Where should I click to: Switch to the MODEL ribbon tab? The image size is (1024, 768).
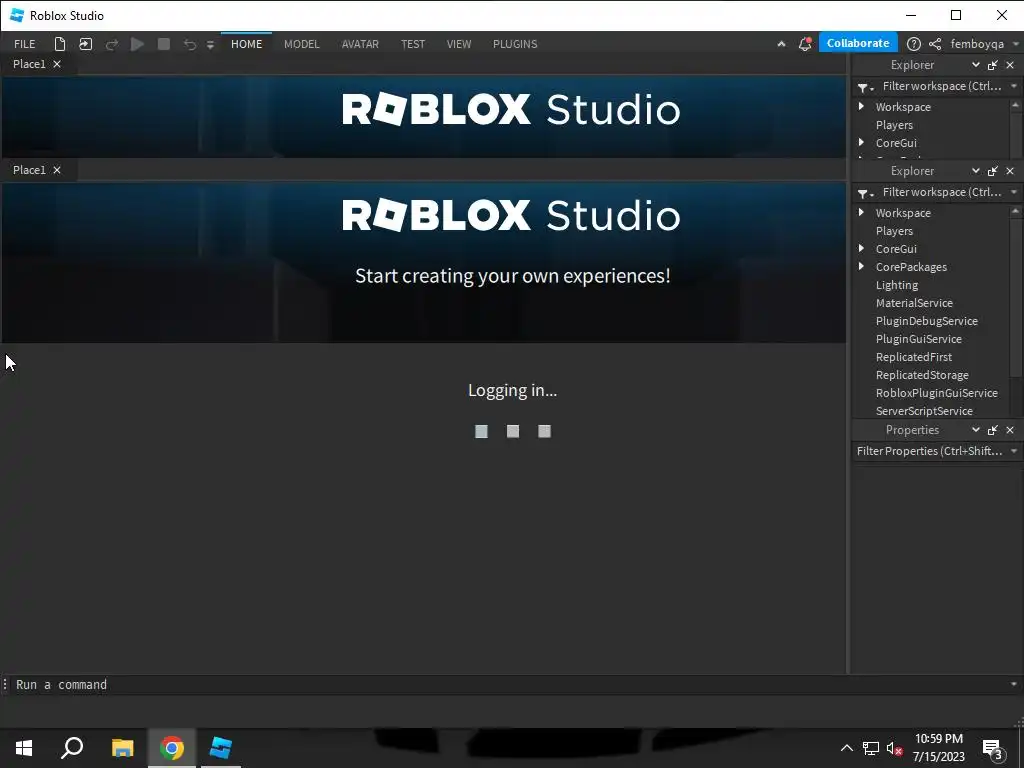[x=302, y=44]
